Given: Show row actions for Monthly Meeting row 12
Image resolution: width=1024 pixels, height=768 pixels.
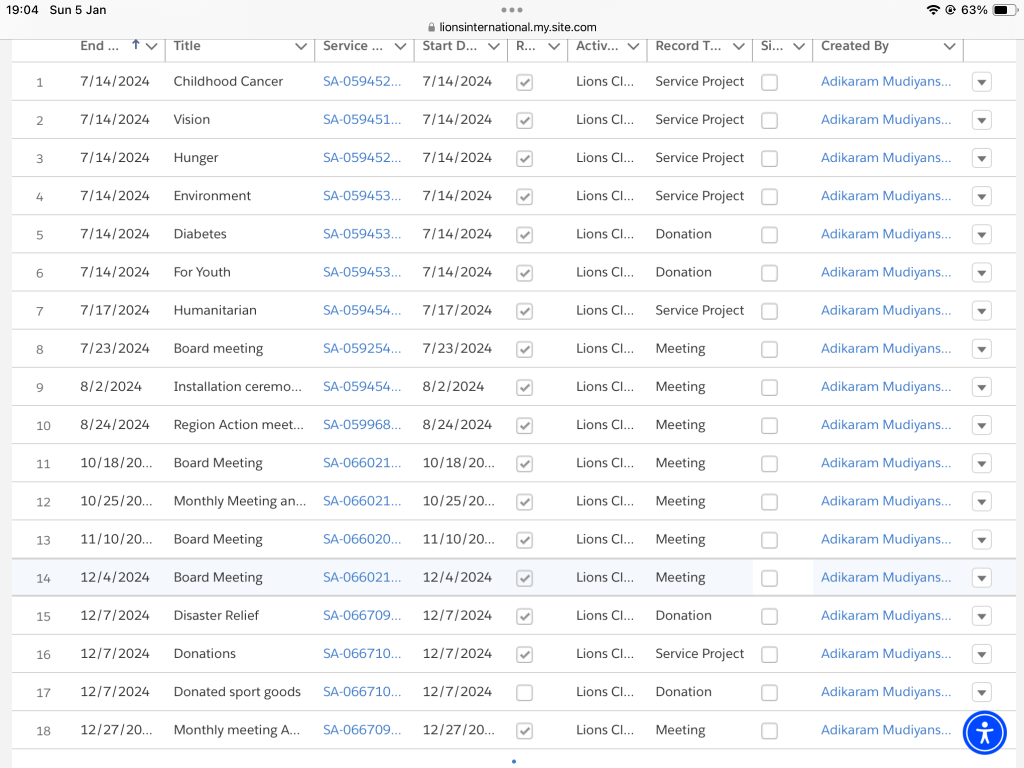Looking at the screenshot, I should tap(982, 502).
